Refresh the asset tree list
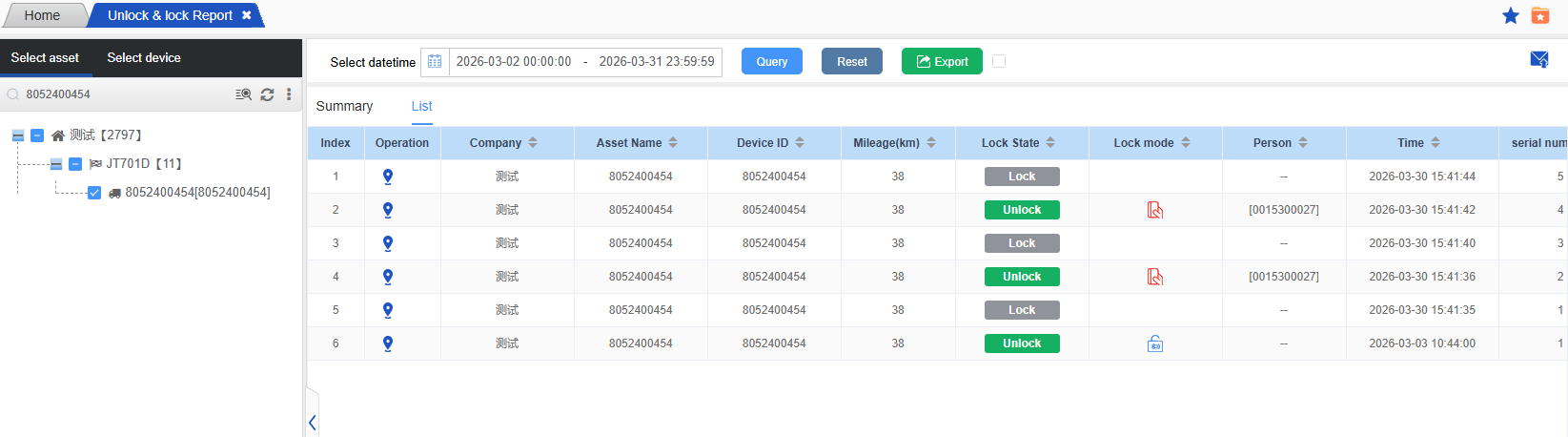The image size is (1568, 437). (267, 94)
